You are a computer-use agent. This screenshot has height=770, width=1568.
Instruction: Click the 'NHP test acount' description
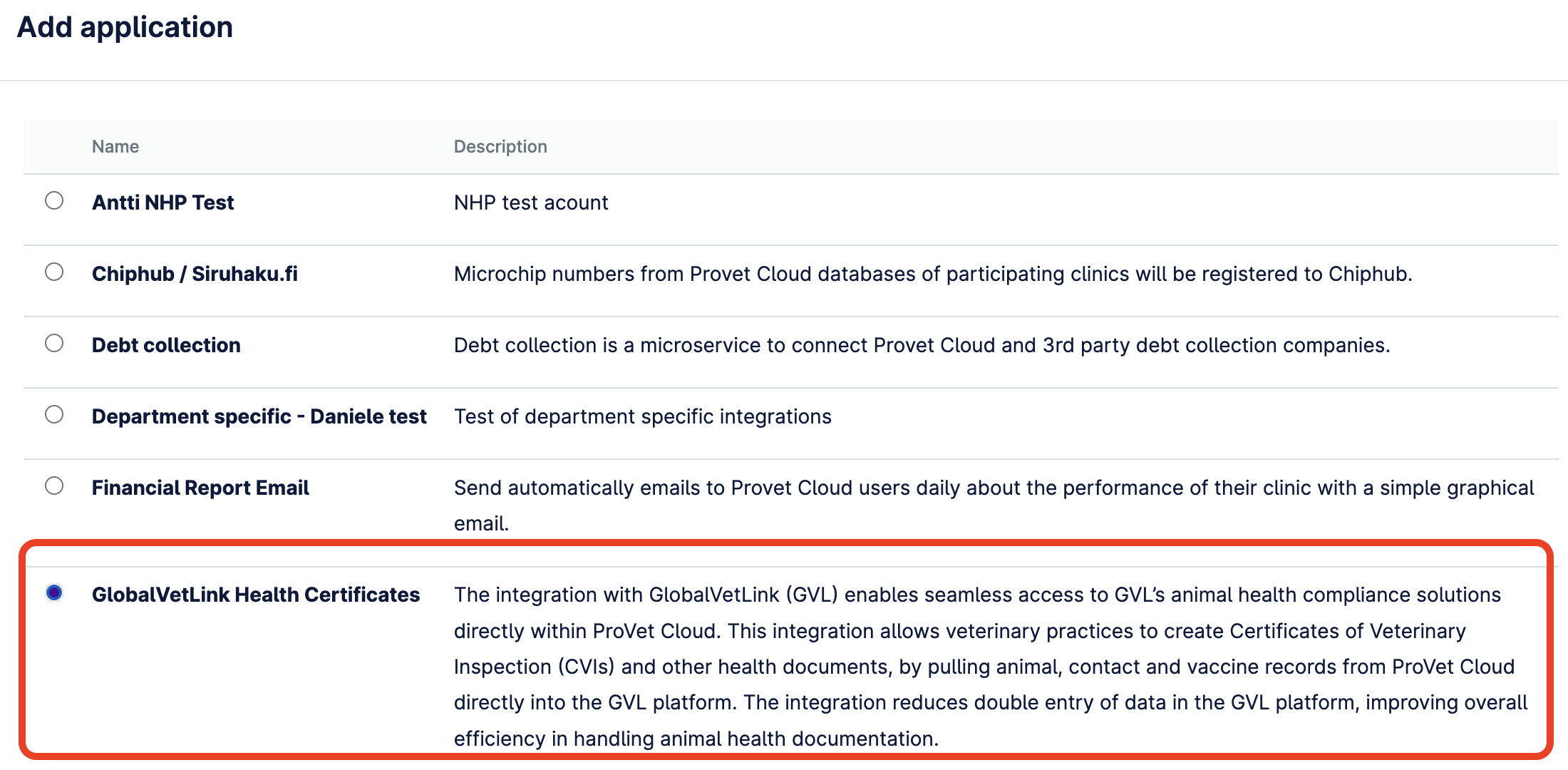531,202
